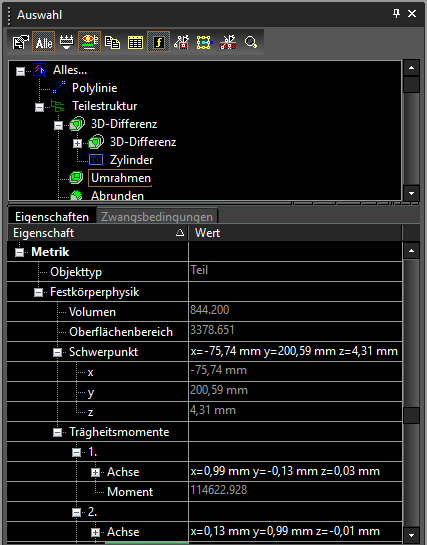Image resolution: width=427 pixels, height=545 pixels.
Task: Click the top-level 3D-Differenz cube icon
Action: [77, 124]
